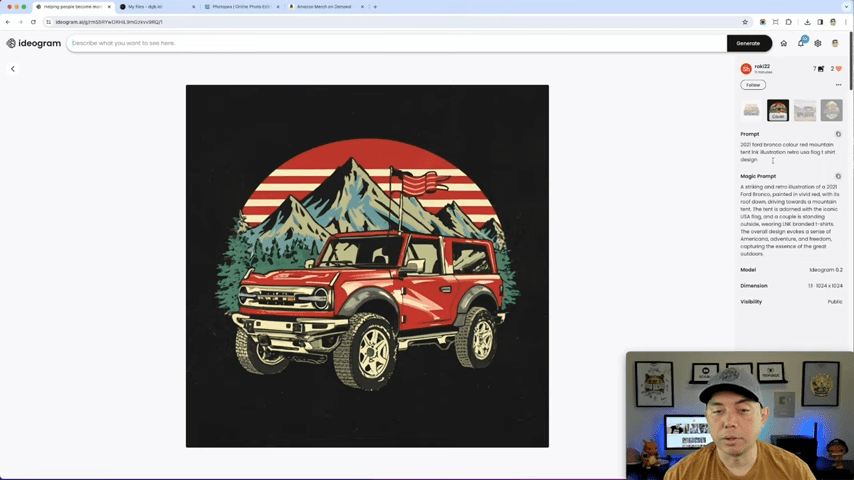Go forward in the browser
Viewport: 854px width, 480px height.
20,22
